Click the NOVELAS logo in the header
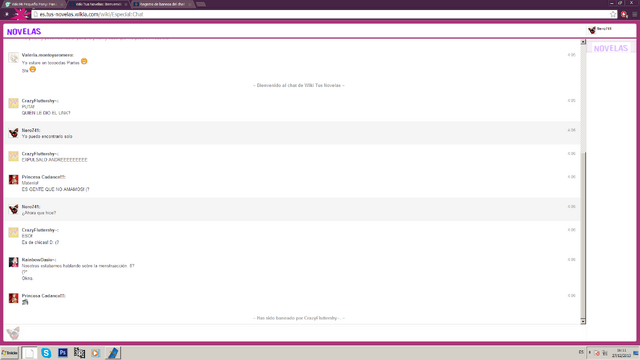The image size is (640, 360). 24,31
